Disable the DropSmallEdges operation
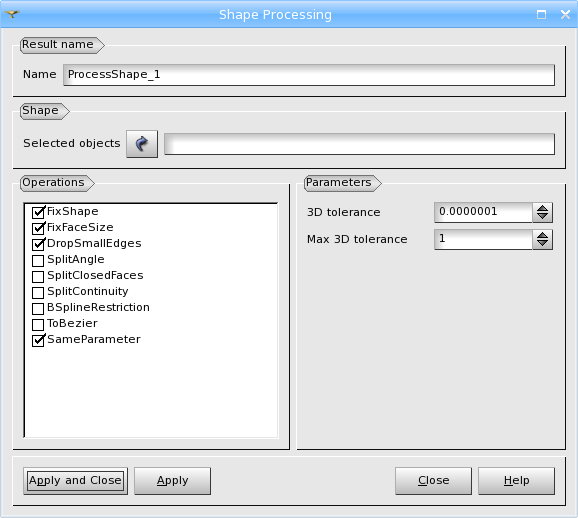Viewport: 578px width, 518px height. tap(38, 244)
